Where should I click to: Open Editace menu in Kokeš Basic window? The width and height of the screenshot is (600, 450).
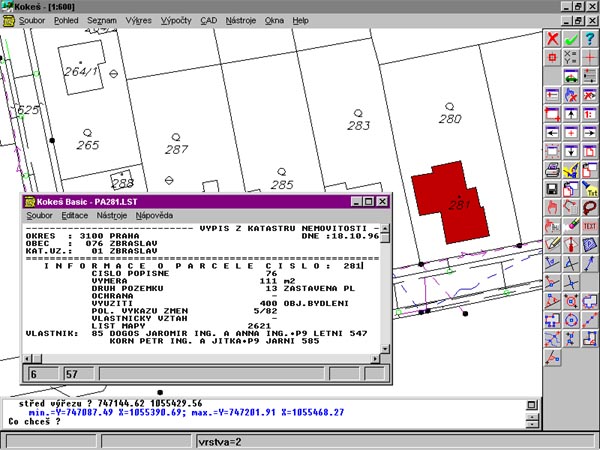point(74,215)
